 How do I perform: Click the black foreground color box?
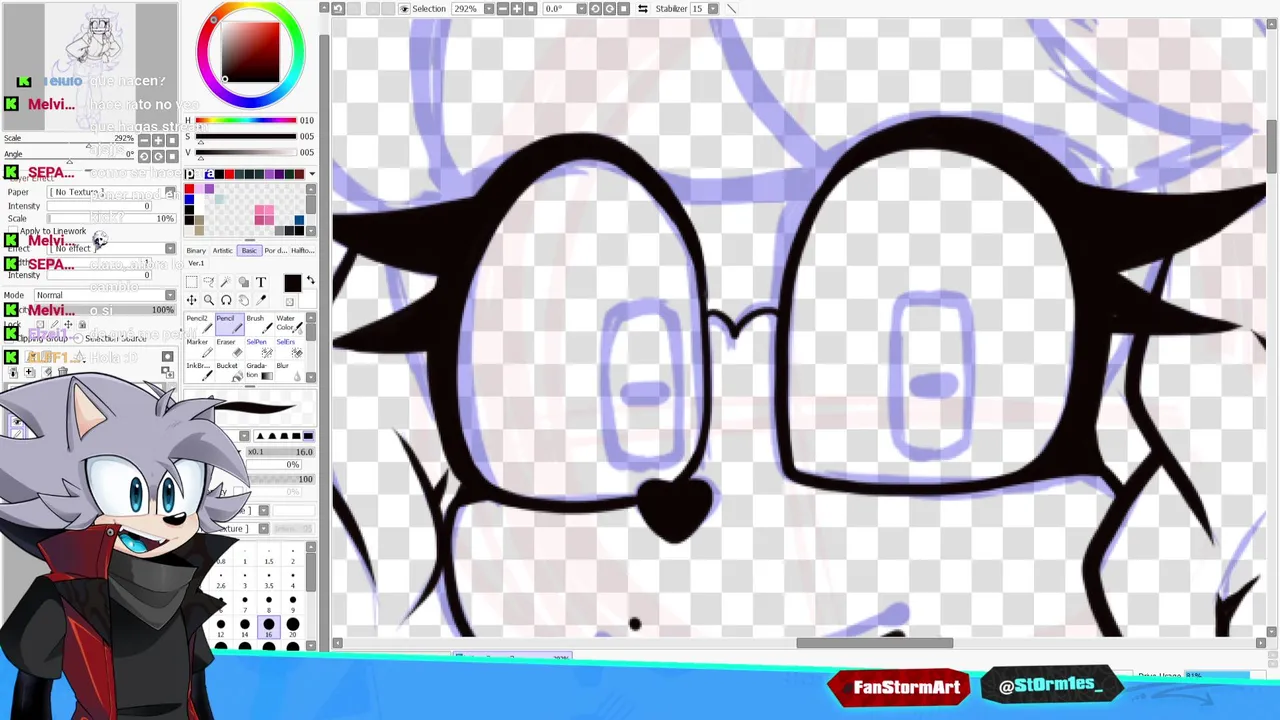click(x=292, y=283)
